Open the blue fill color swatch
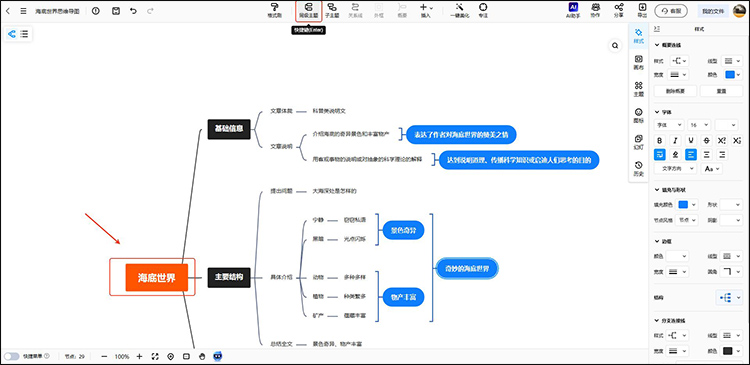 pyautogui.click(x=684, y=204)
